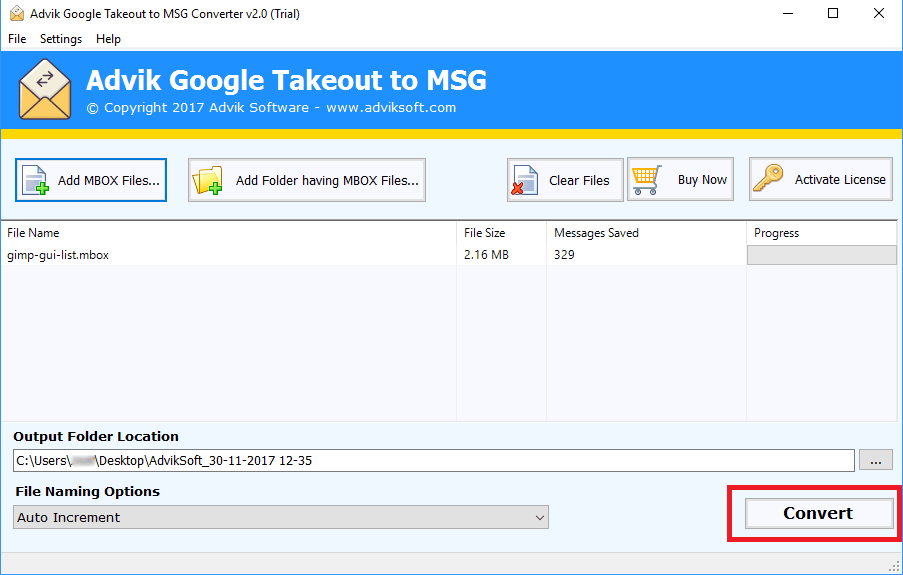Open the Help menu
The width and height of the screenshot is (903, 575).
pos(108,39)
